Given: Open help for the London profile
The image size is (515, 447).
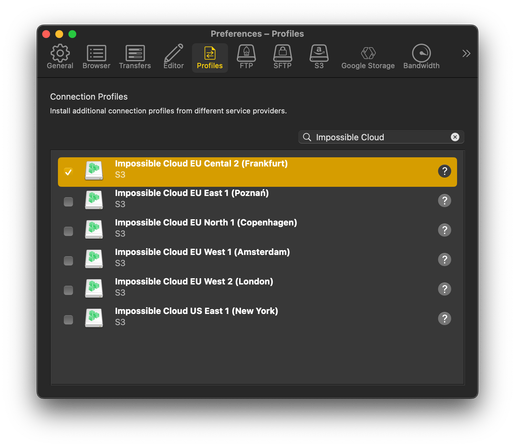Looking at the screenshot, I should tap(444, 289).
